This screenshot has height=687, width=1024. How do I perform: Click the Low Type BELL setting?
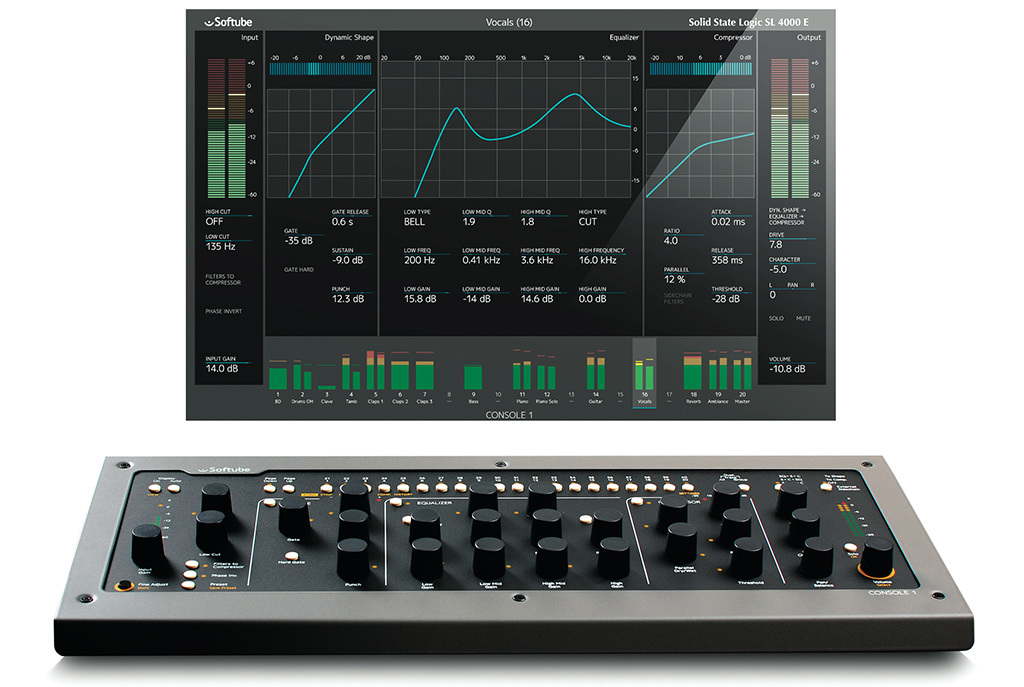click(x=414, y=222)
